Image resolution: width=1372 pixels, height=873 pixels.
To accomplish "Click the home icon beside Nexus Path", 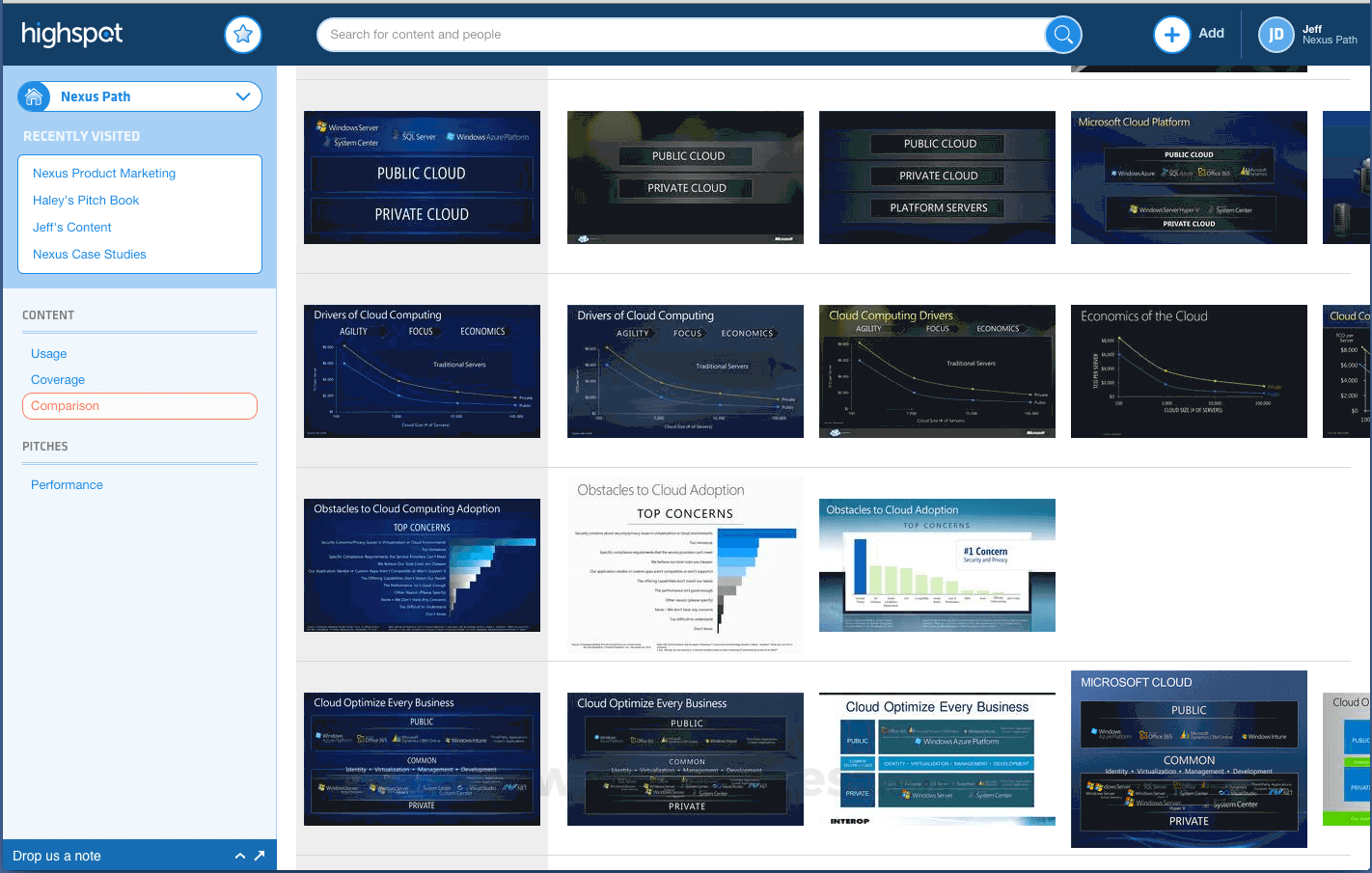I will click(x=33, y=96).
